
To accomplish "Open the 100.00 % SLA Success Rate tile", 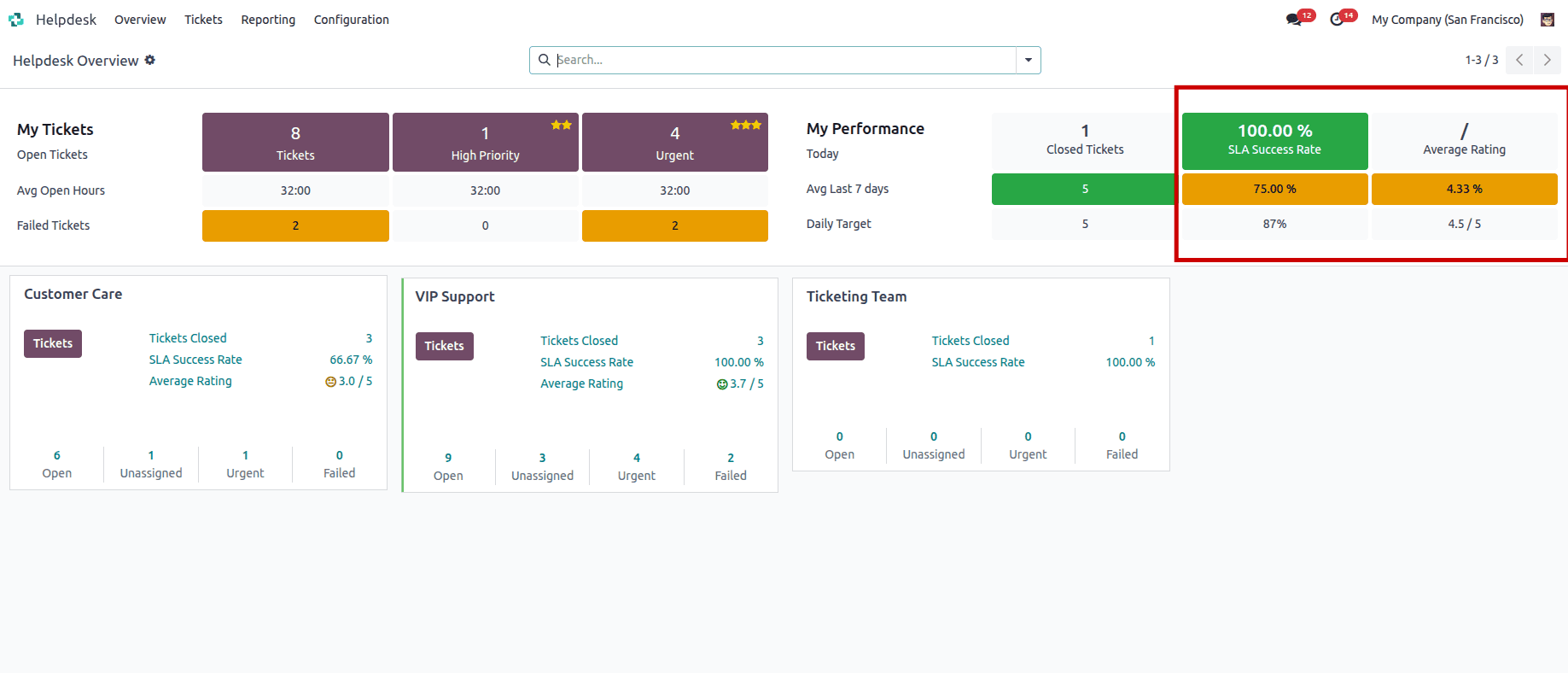I will tap(1274, 141).
